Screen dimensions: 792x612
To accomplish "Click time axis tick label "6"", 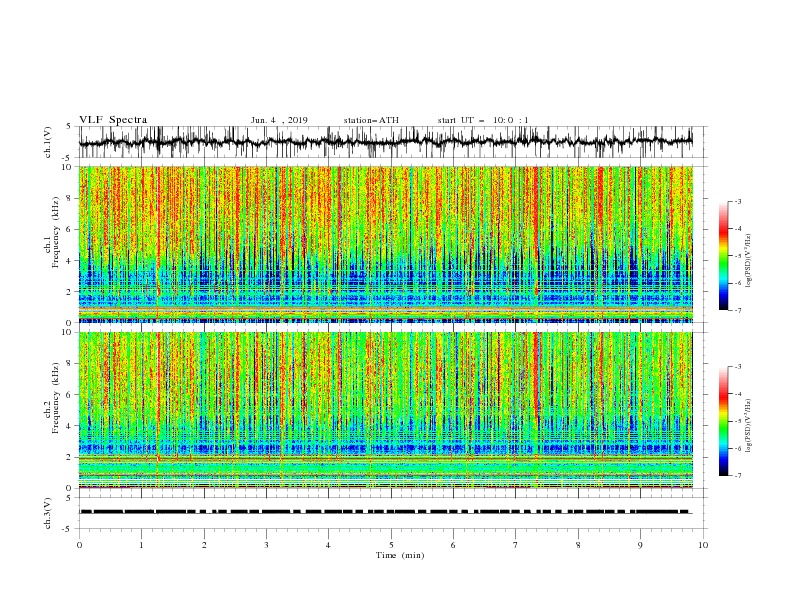I will 453,545.
